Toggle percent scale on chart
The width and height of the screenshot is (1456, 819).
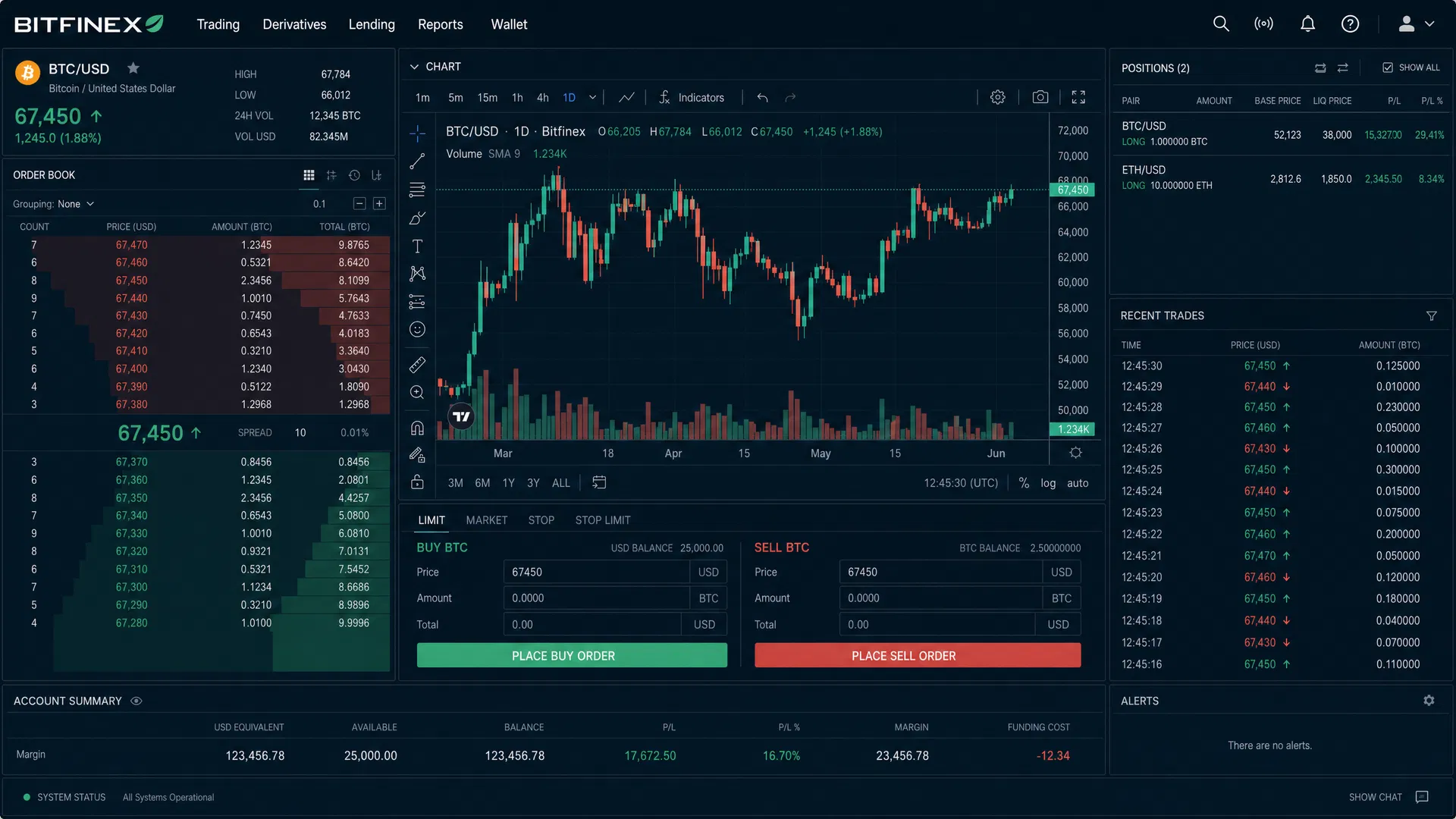[1024, 483]
